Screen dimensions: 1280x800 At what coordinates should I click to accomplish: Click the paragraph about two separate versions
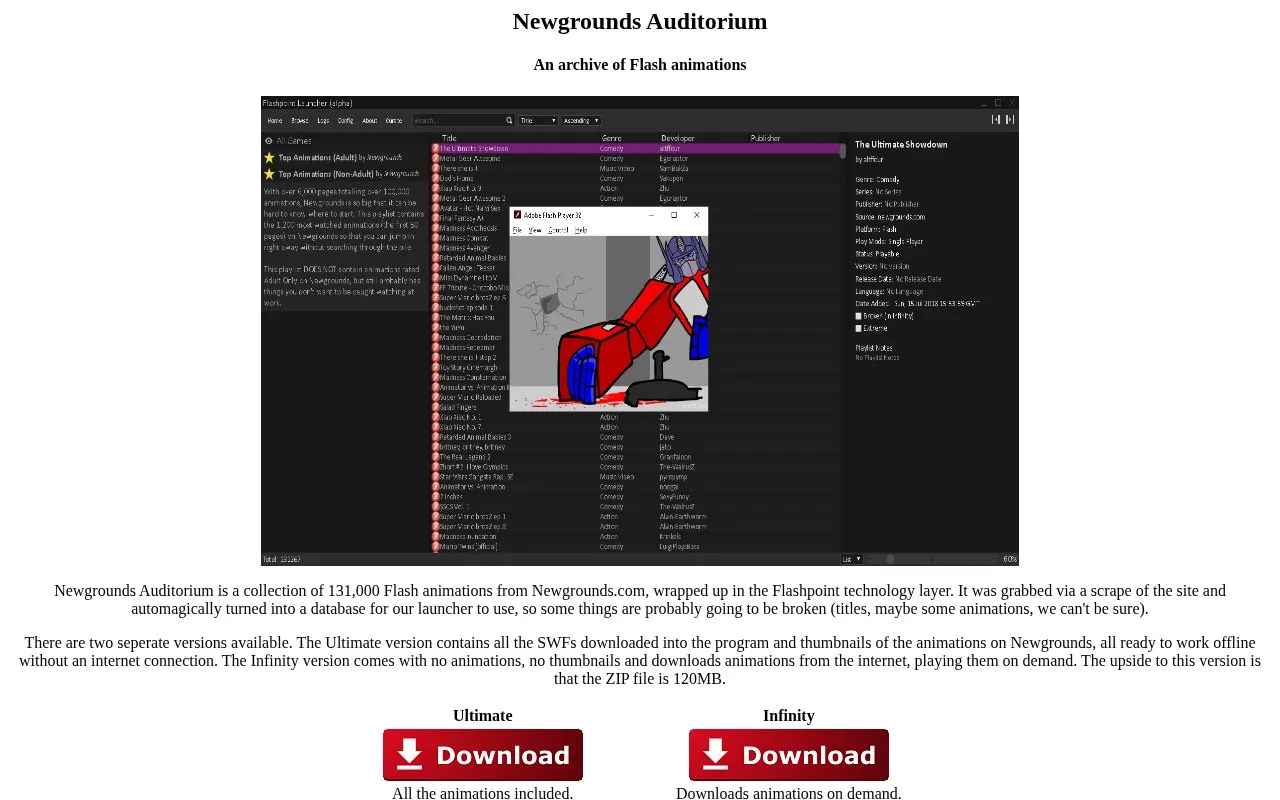point(640,661)
